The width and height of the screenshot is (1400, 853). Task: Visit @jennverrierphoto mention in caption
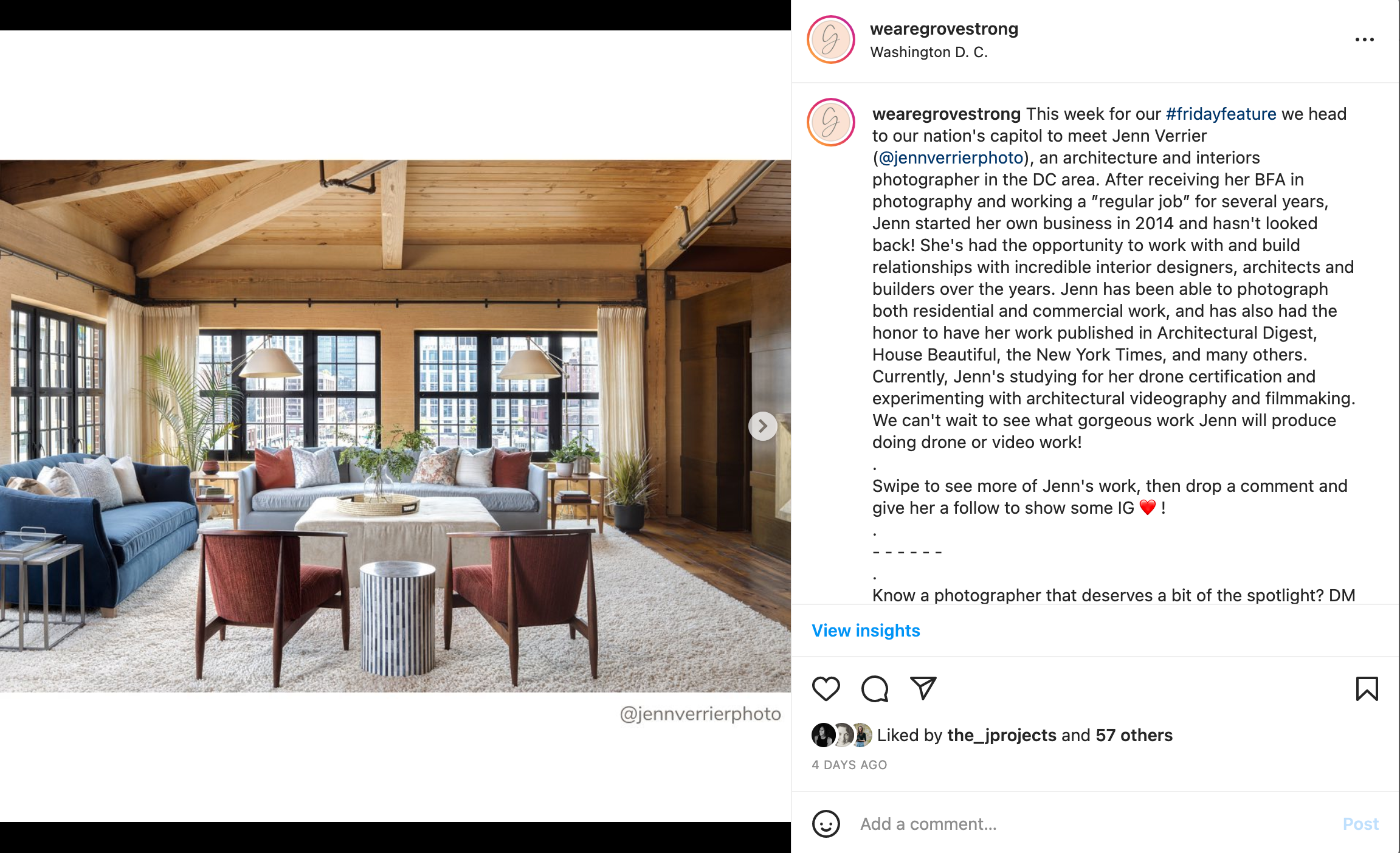(951, 157)
